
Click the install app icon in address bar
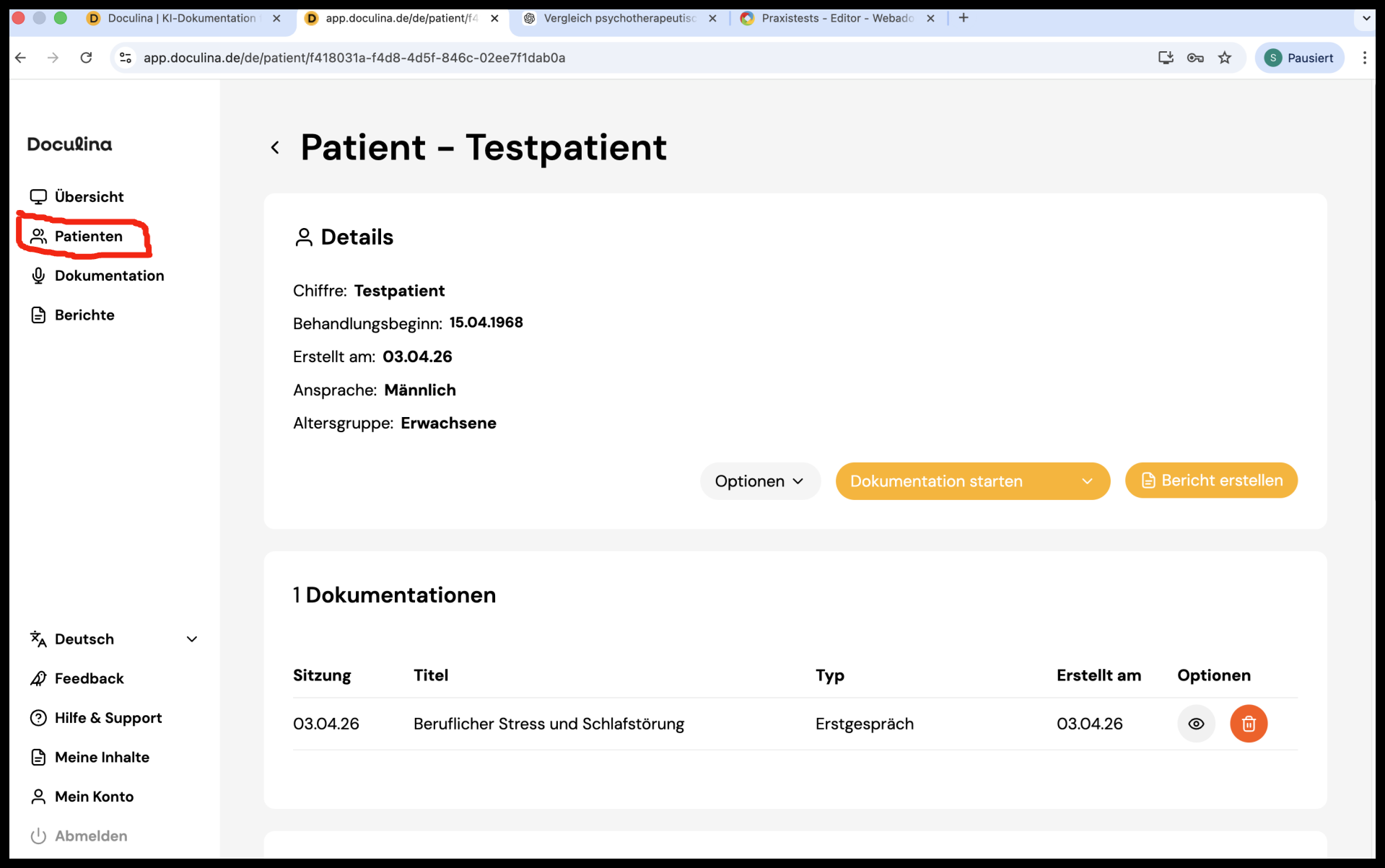tap(1166, 58)
